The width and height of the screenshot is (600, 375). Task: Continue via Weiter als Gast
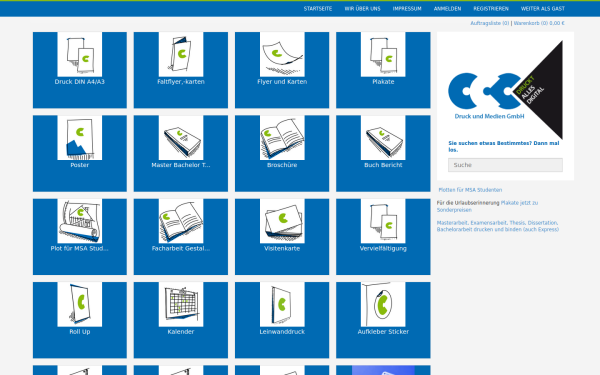(x=543, y=8)
